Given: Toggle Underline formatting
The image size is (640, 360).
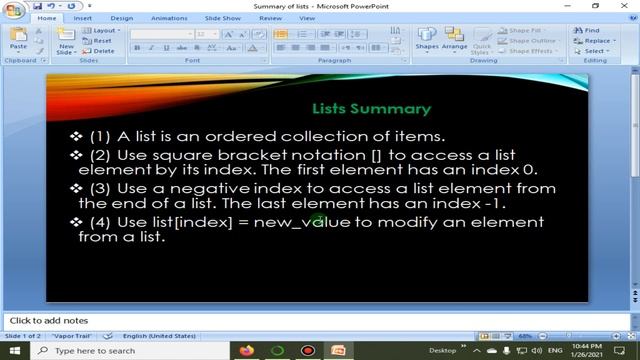Looking at the screenshot, I should 166,48.
